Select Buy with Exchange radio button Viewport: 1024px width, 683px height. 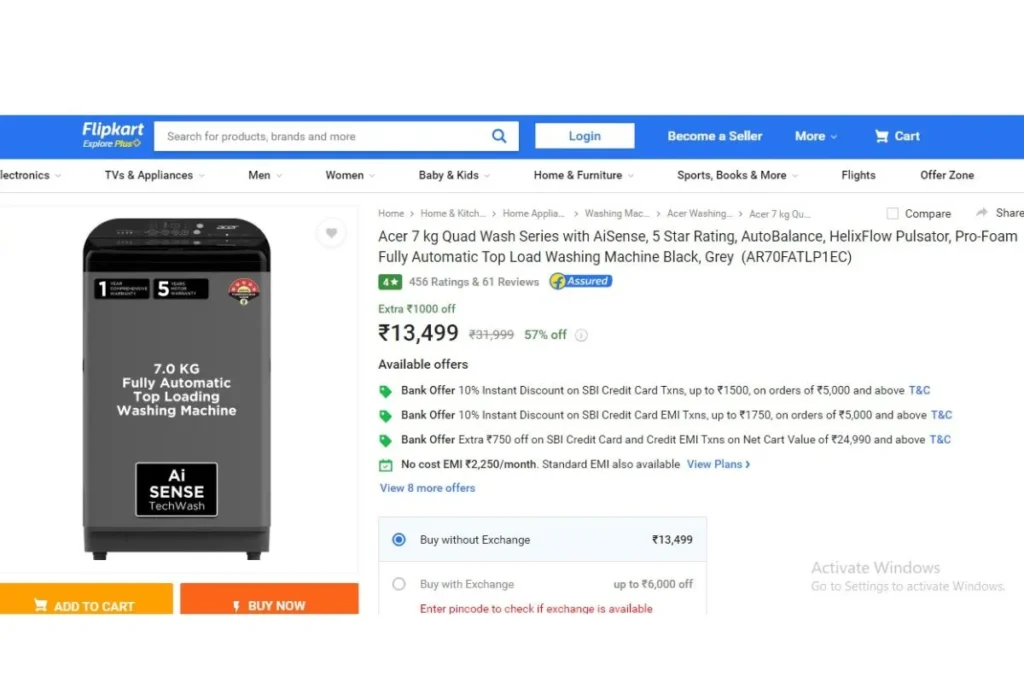click(398, 584)
